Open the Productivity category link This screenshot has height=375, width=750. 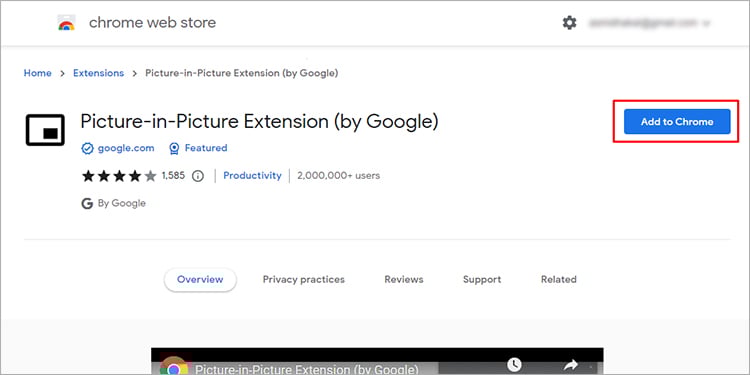pos(252,176)
